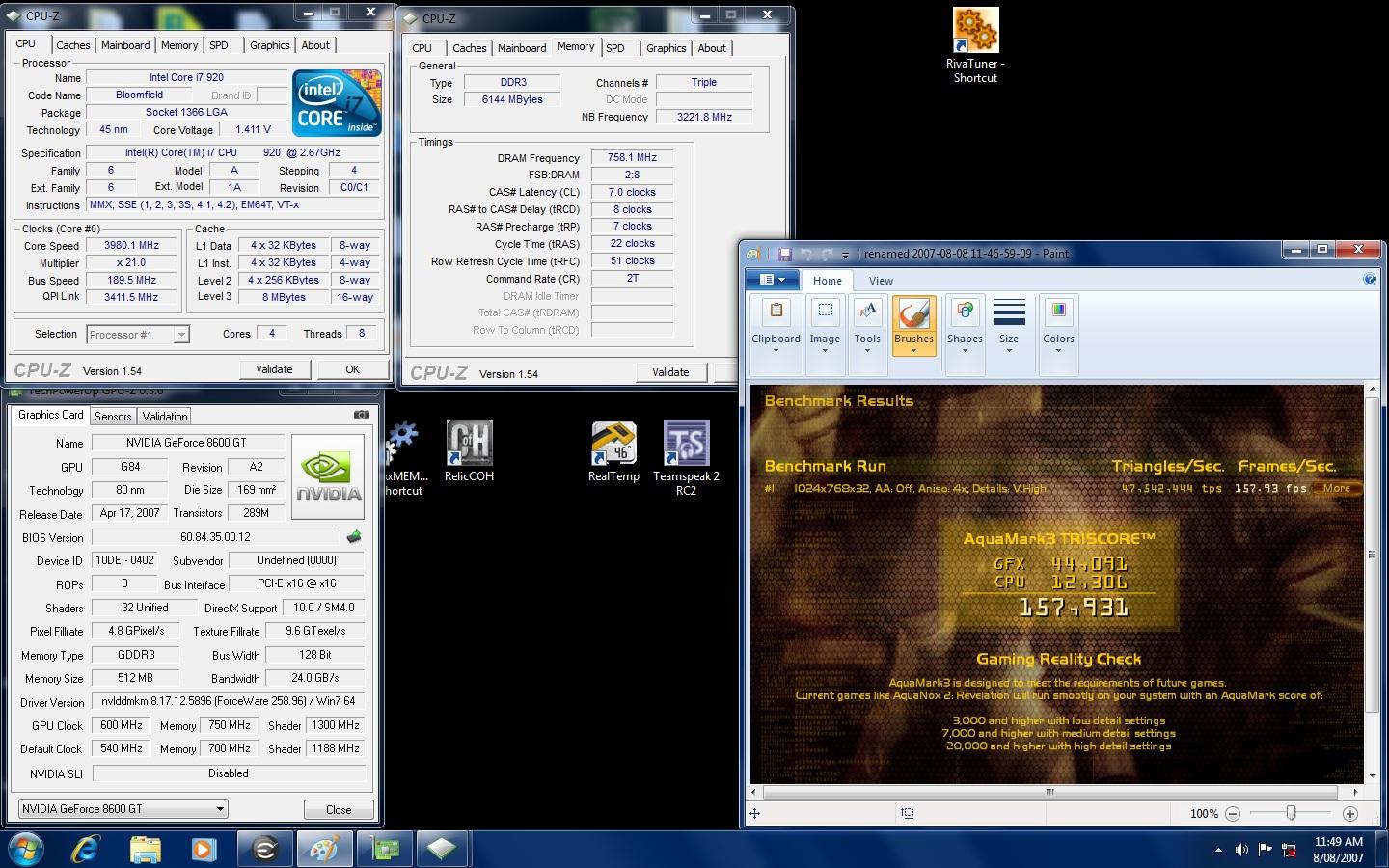The width and height of the screenshot is (1389, 868).
Task: Switch to the View tab in Paint
Action: tap(881, 281)
